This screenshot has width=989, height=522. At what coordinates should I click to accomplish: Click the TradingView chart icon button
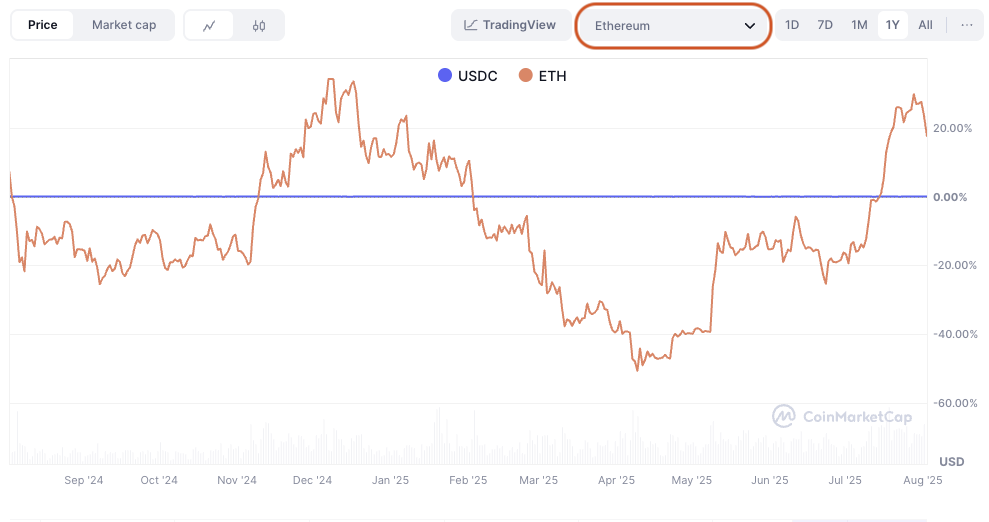click(511, 25)
